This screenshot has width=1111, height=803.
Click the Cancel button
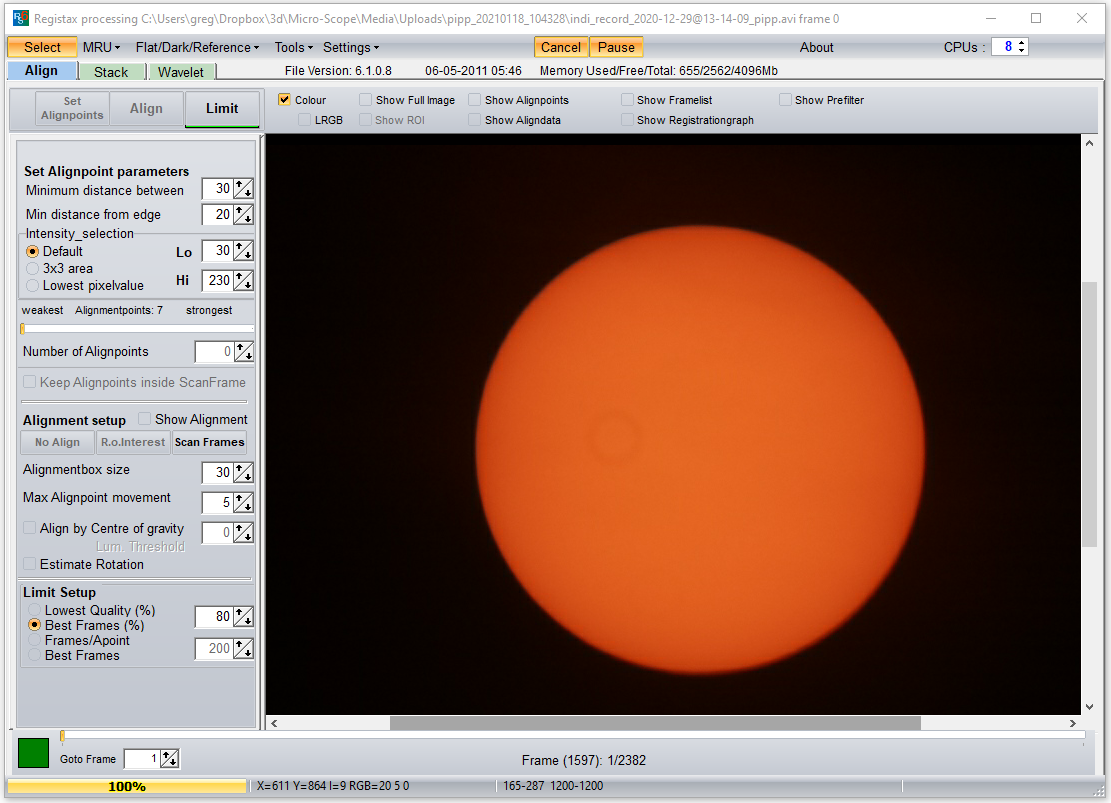click(x=560, y=47)
